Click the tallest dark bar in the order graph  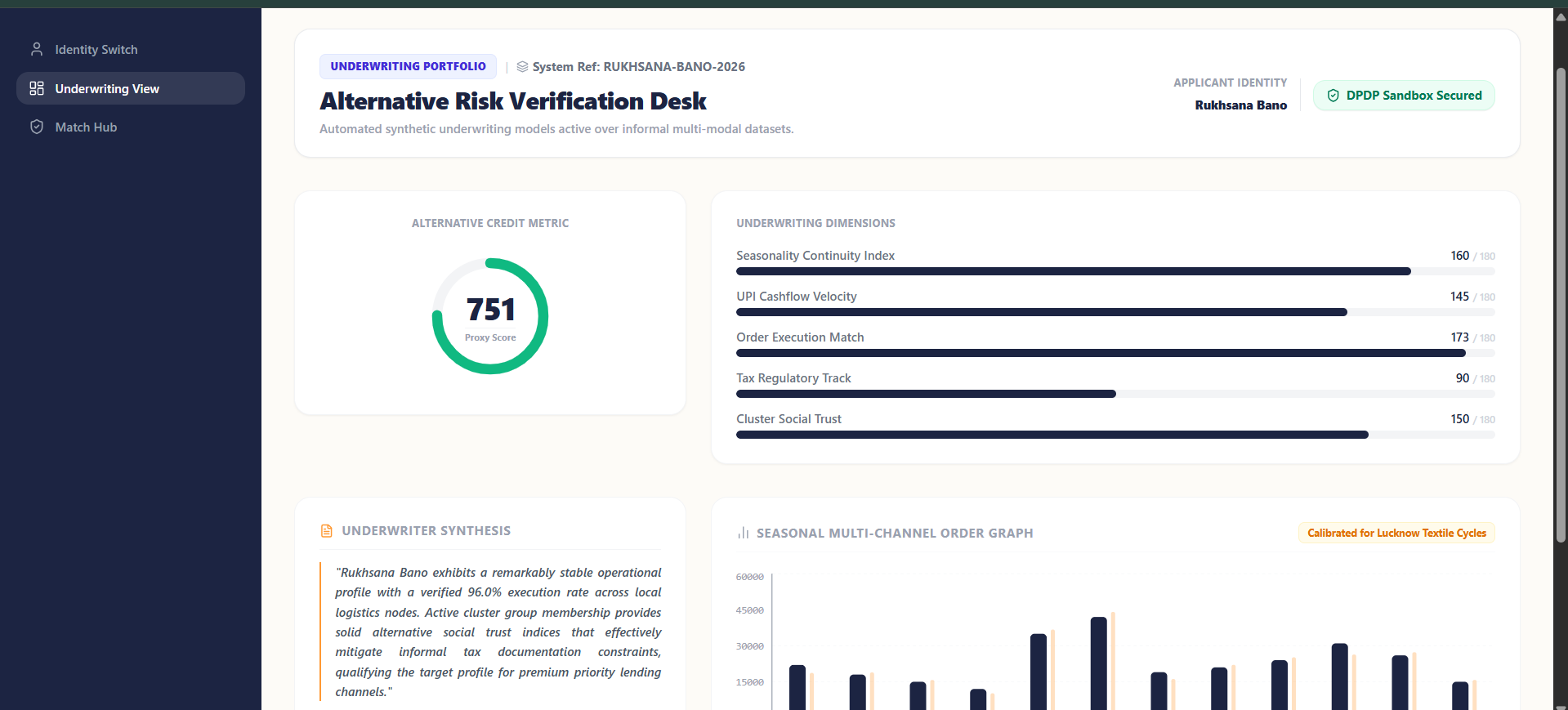pos(1099,663)
